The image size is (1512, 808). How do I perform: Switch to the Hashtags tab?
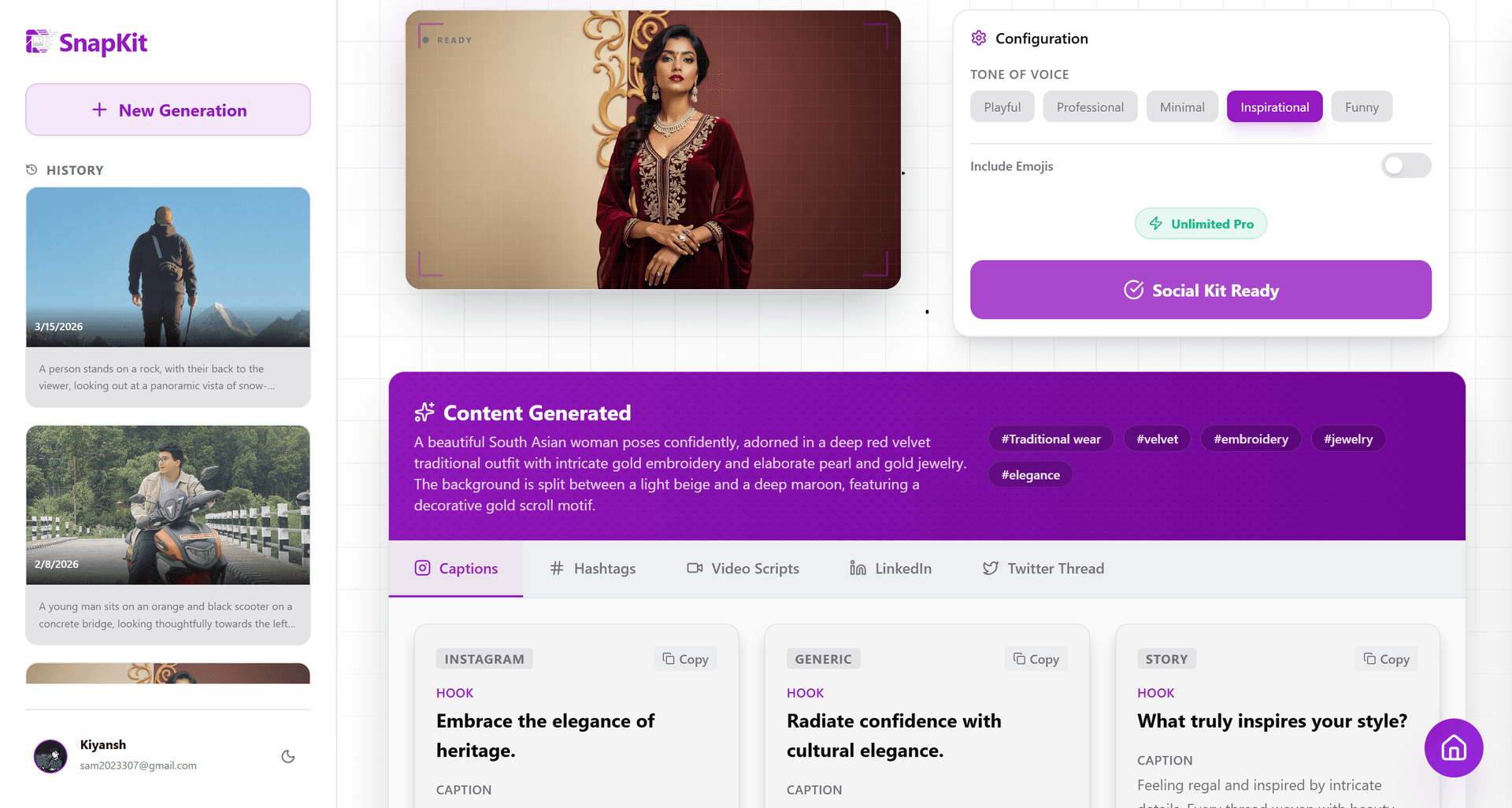coord(593,568)
